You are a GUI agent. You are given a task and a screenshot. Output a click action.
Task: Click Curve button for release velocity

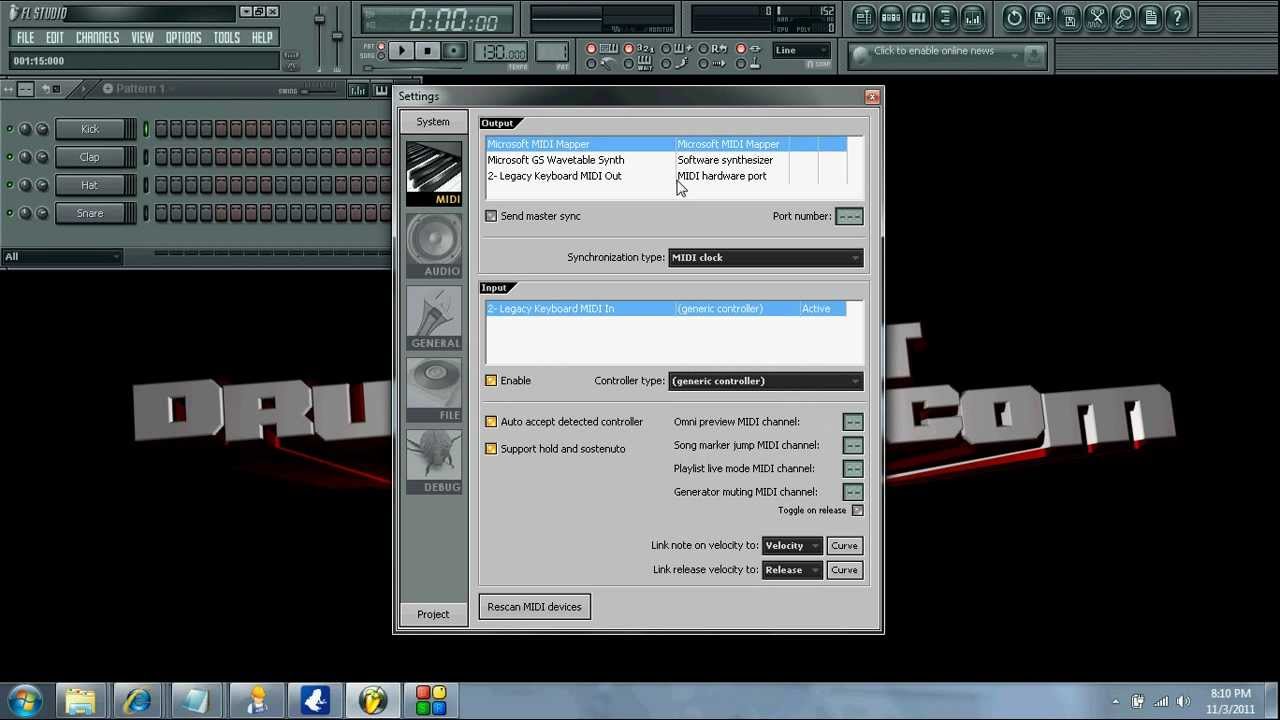point(844,570)
